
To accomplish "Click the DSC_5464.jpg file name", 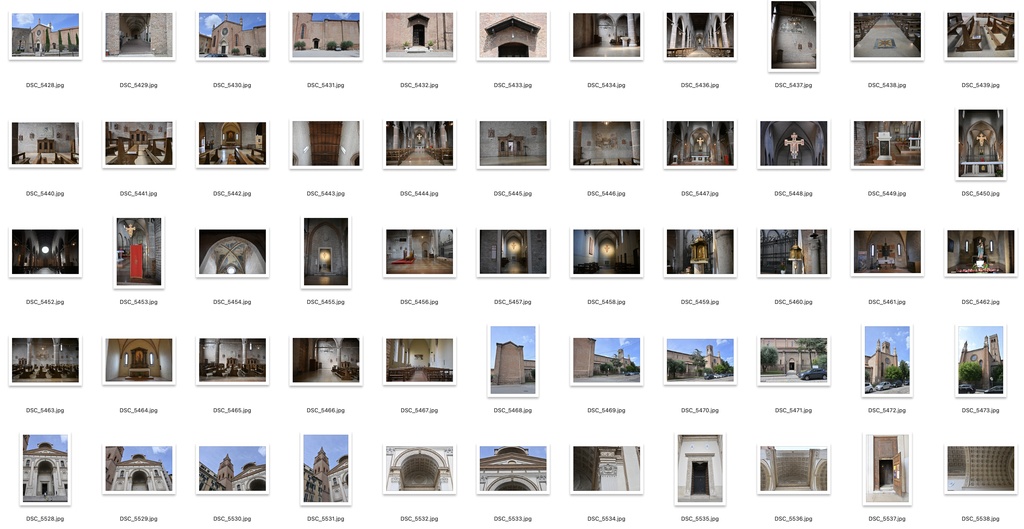I will tap(138, 411).
